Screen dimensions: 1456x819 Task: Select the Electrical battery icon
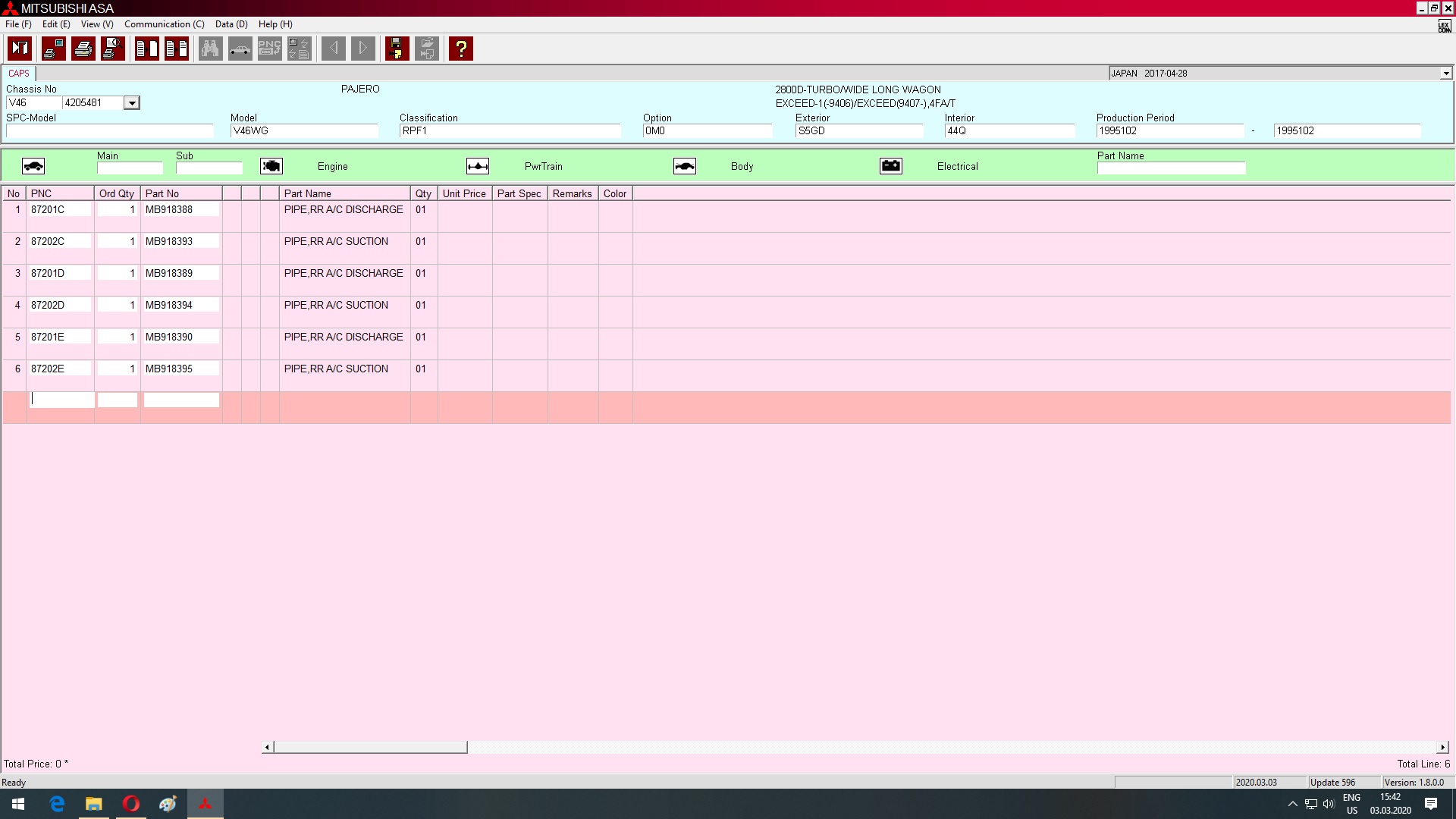[x=890, y=166]
